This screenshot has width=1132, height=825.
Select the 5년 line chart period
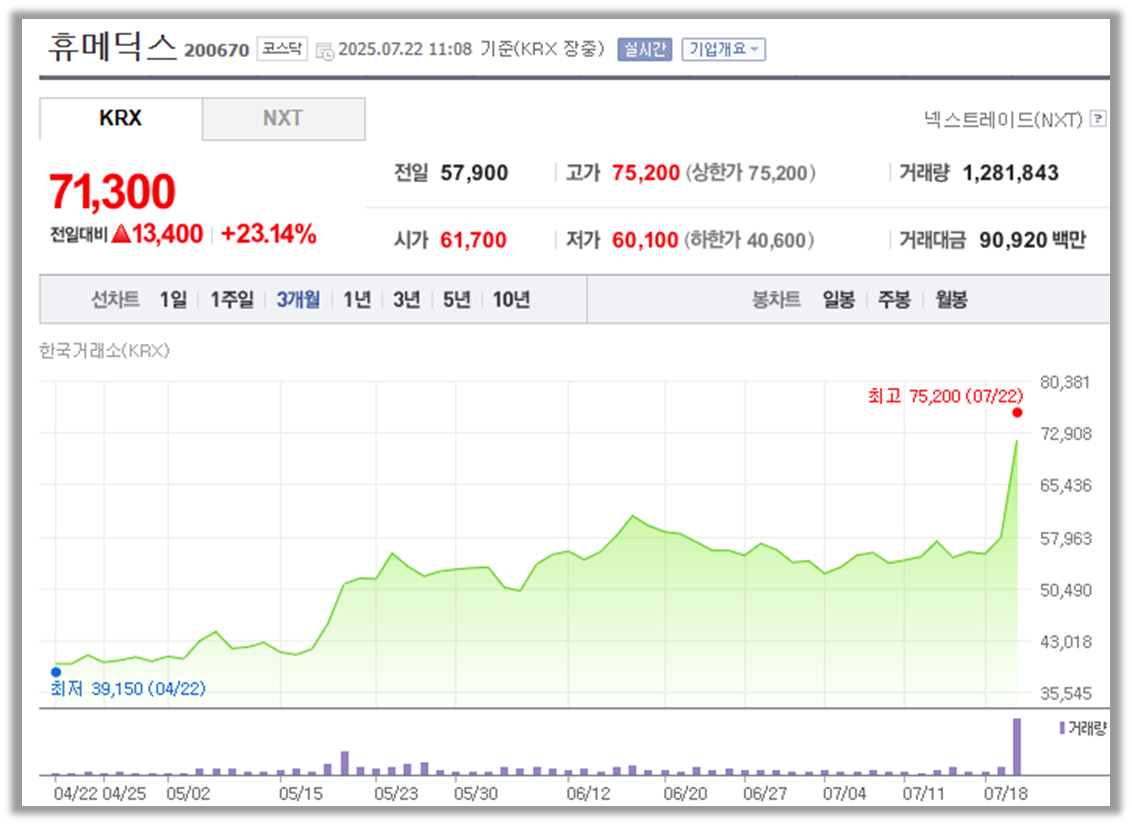point(456,299)
